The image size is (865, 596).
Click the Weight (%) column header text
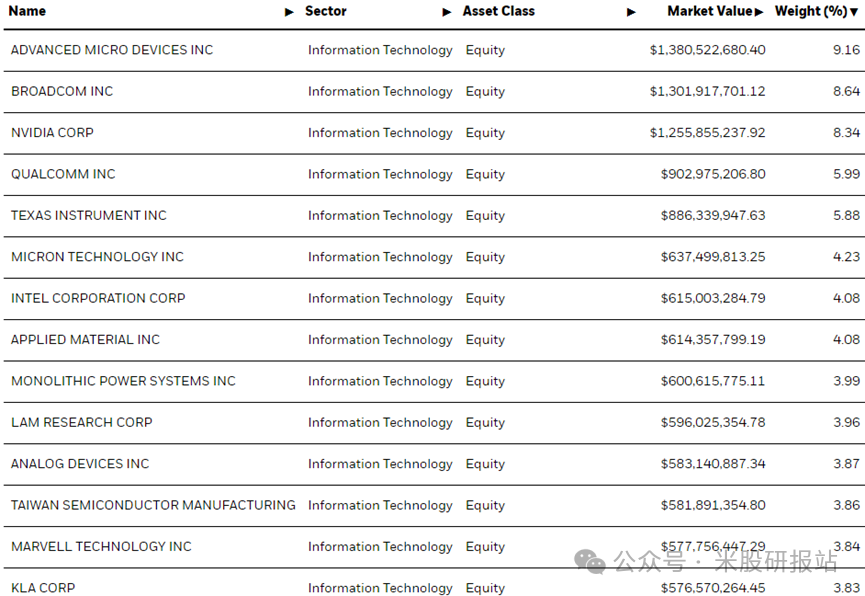810,11
